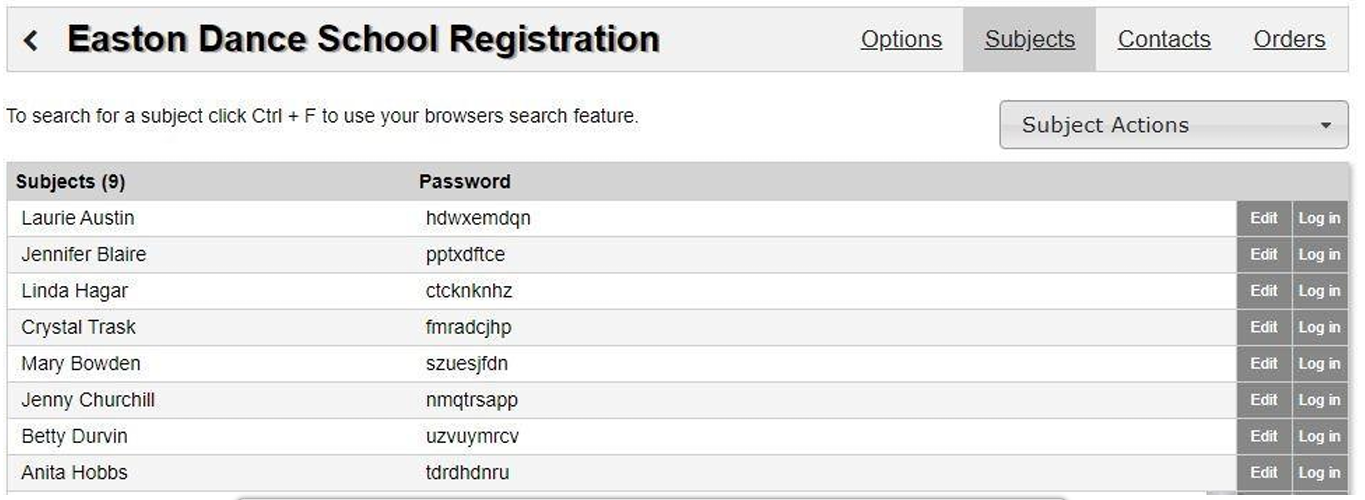Click Edit for Linda Hagar
Image resolution: width=1365 pixels, height=500 pixels.
pyautogui.click(x=1264, y=291)
